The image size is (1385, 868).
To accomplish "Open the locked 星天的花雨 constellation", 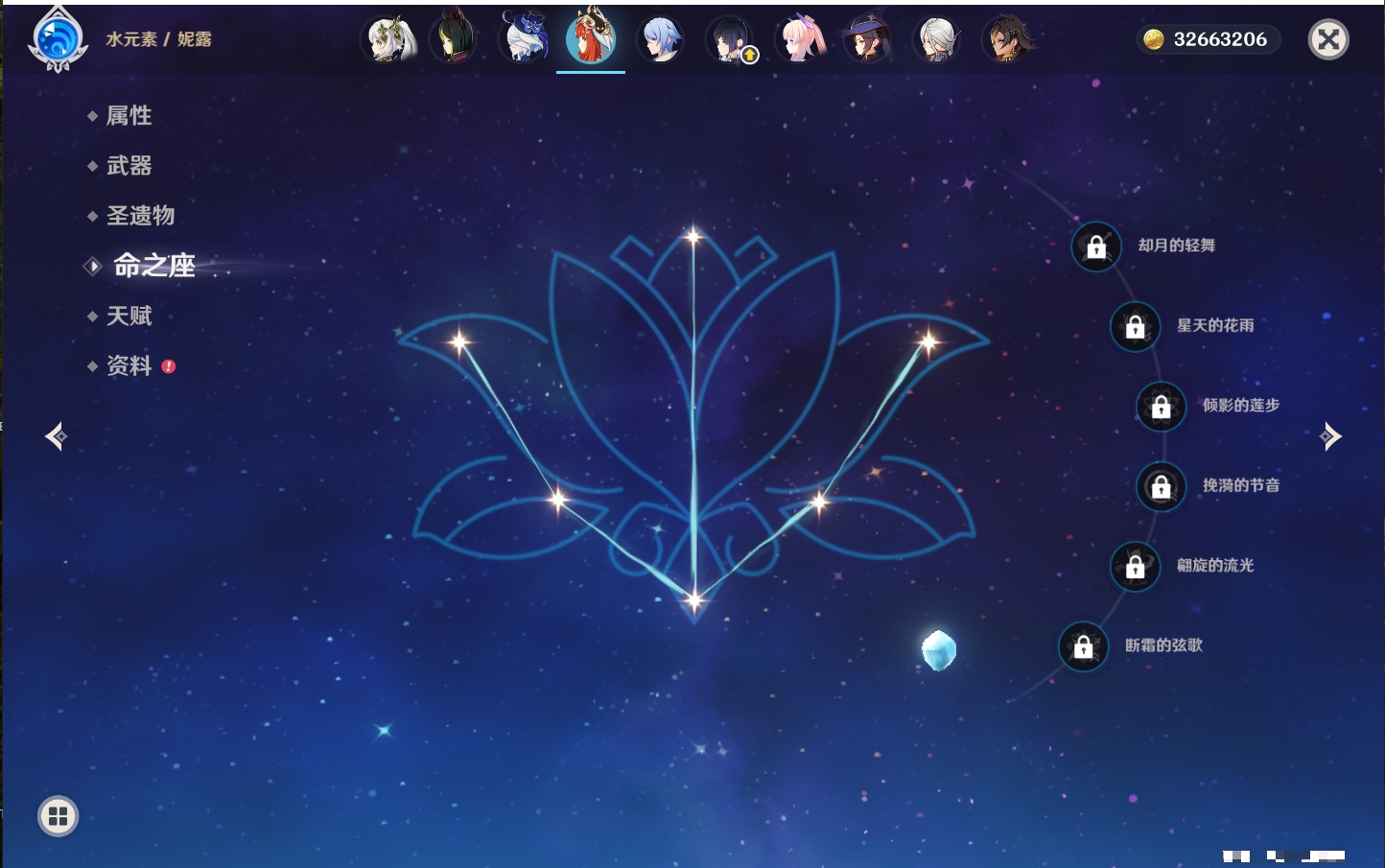I will tap(1135, 326).
